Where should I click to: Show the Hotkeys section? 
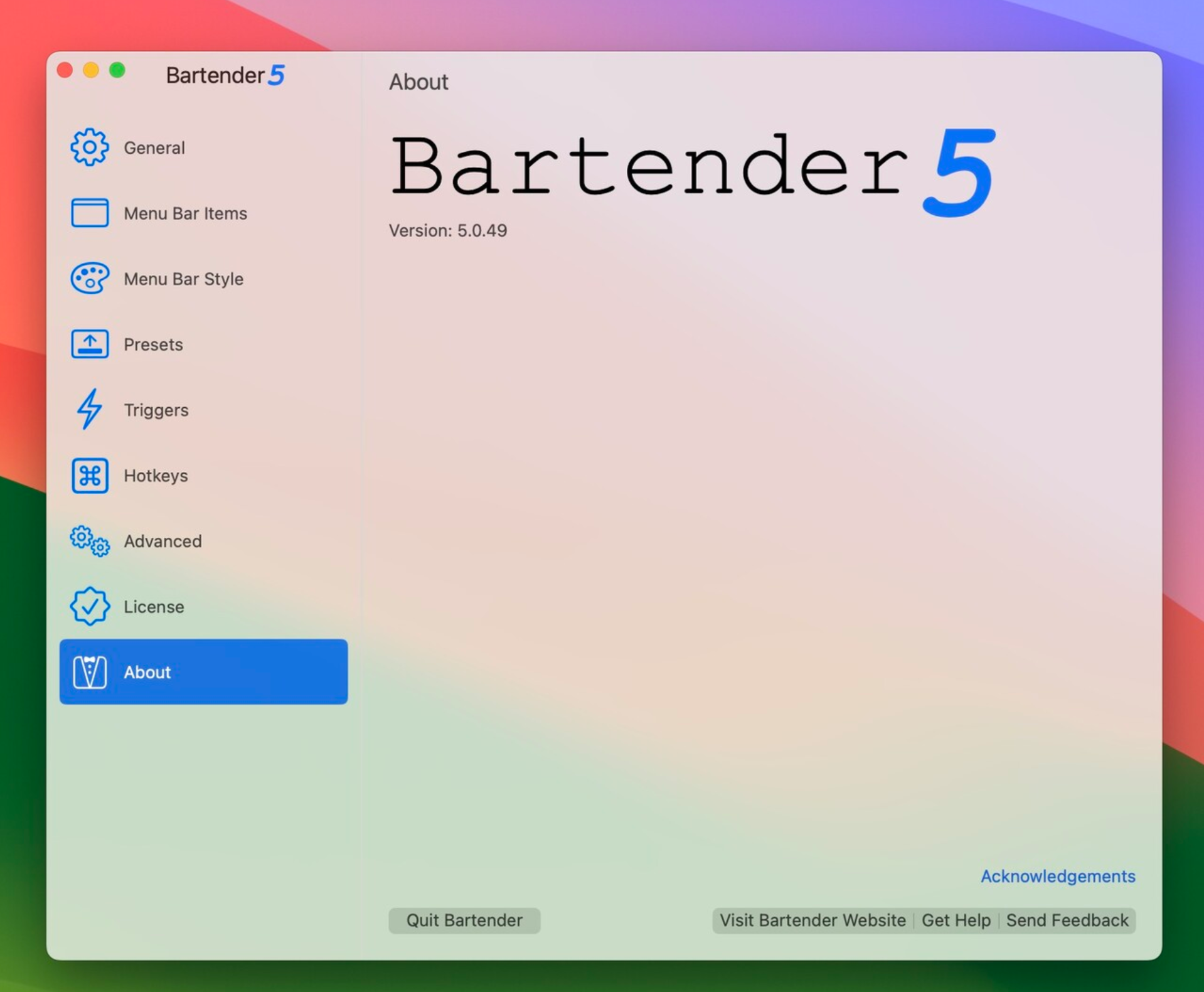[x=156, y=476]
